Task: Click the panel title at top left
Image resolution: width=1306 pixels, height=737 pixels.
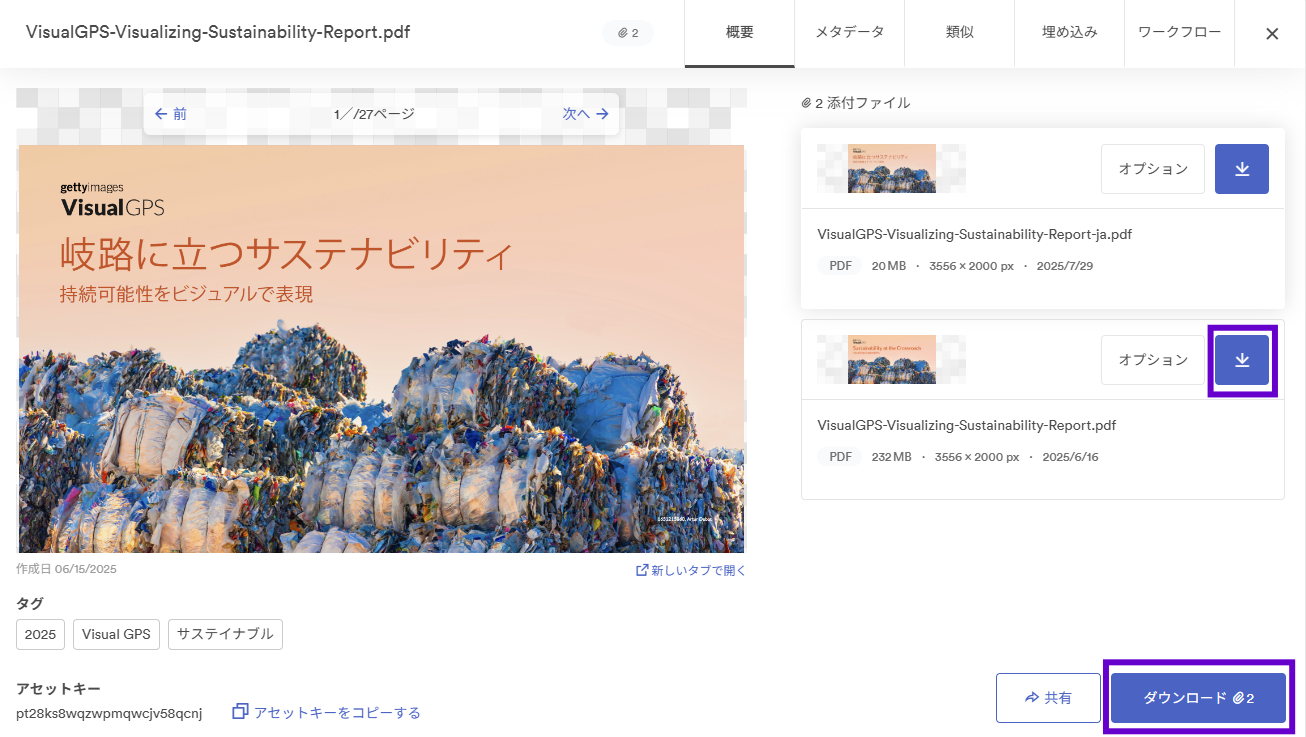Action: (x=217, y=33)
